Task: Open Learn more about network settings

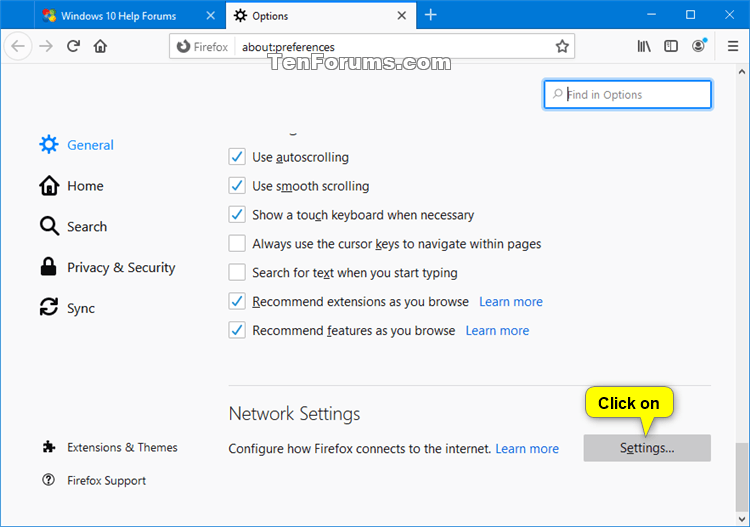Action: click(527, 449)
